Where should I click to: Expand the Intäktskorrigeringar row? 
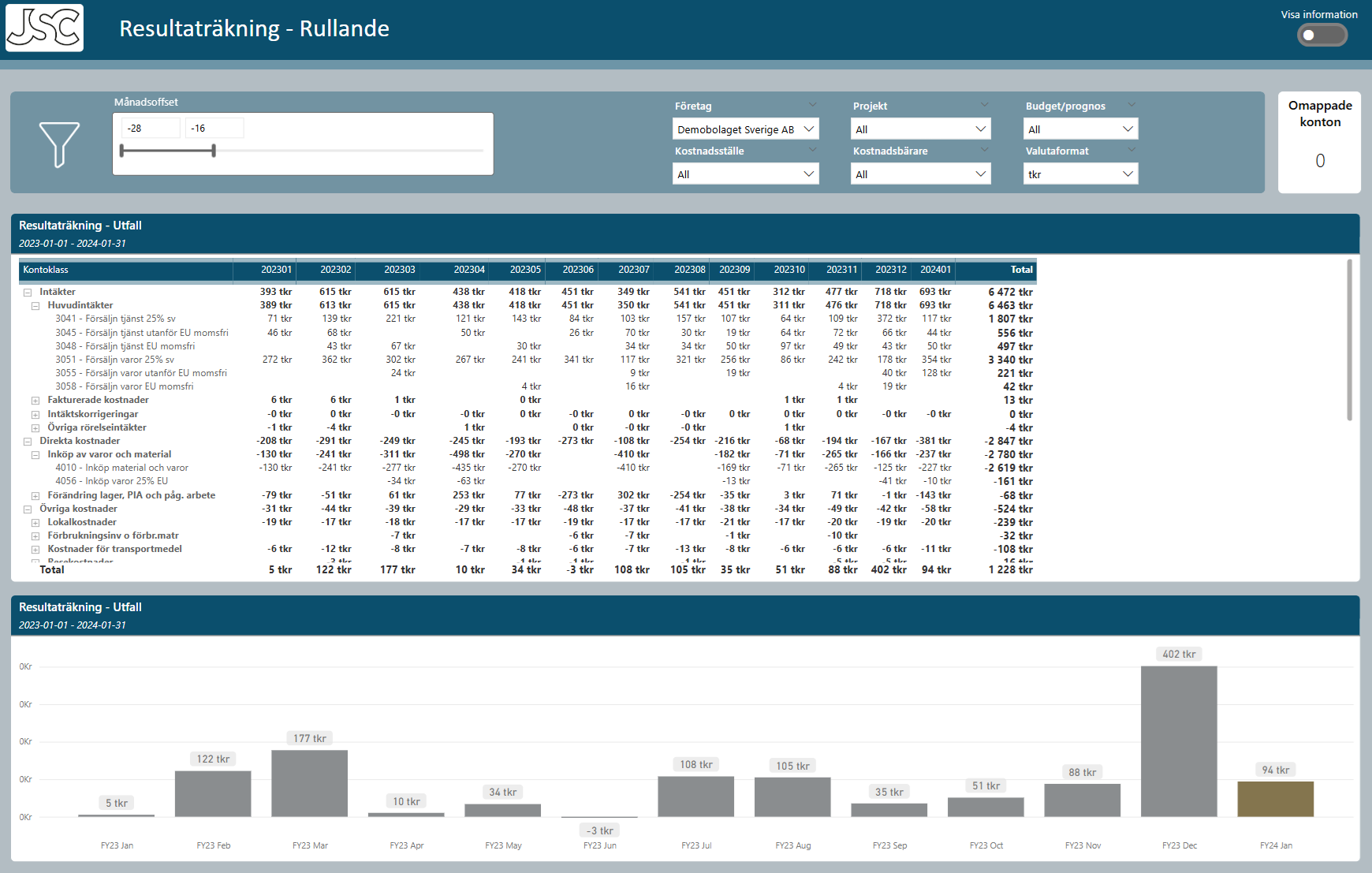[x=35, y=415]
